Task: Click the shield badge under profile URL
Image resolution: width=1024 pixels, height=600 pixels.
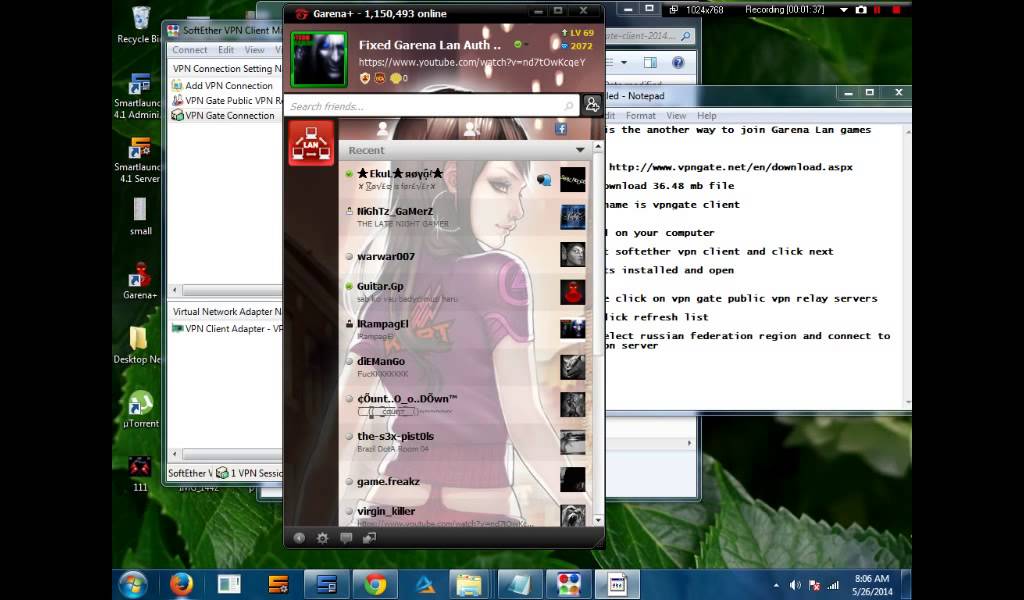Action: 364,78
